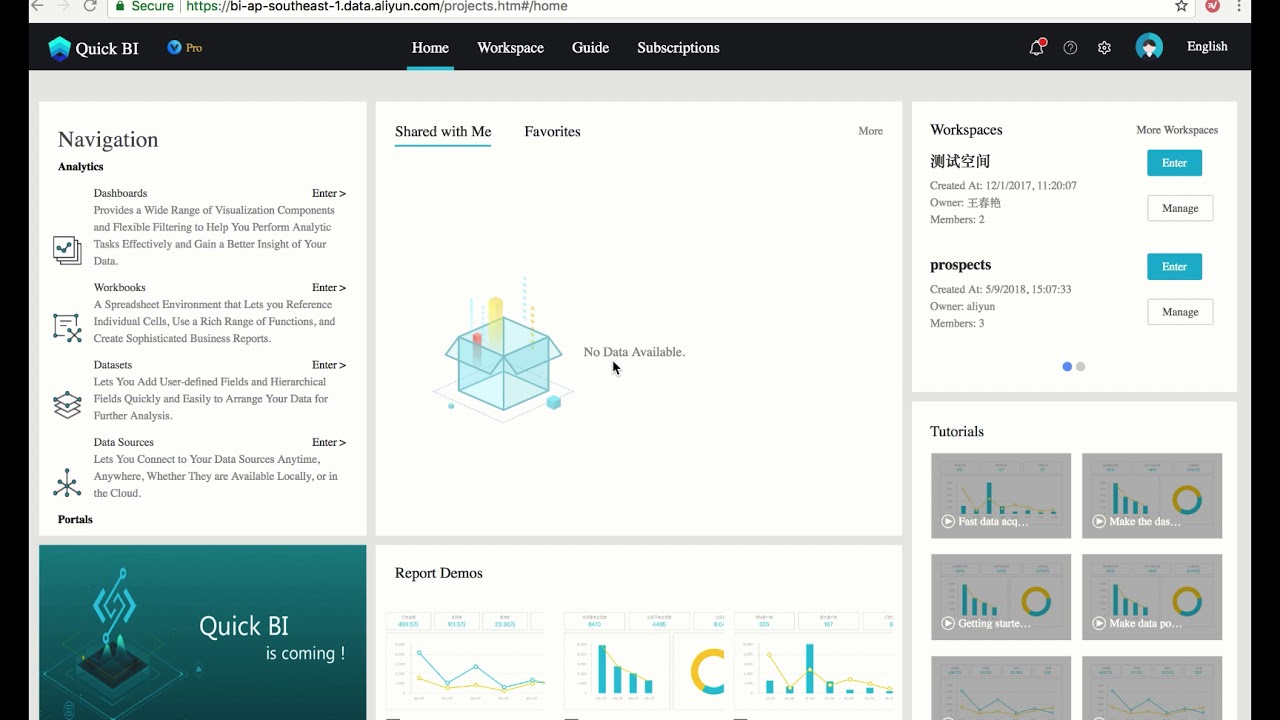
Task: Click the 测试空间 workspace name
Action: tap(960, 161)
